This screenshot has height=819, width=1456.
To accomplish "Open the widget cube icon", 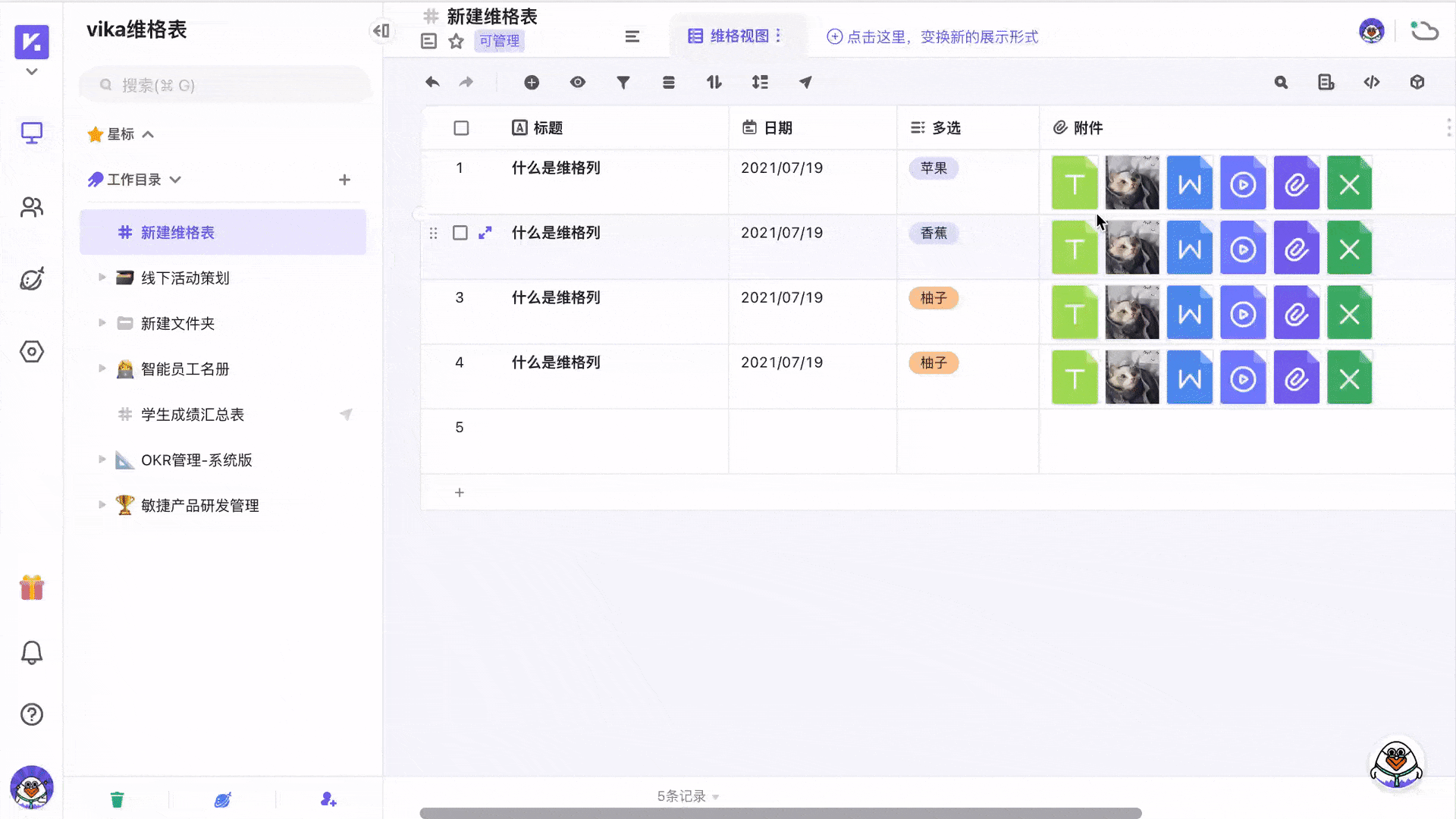I will pyautogui.click(x=1417, y=82).
